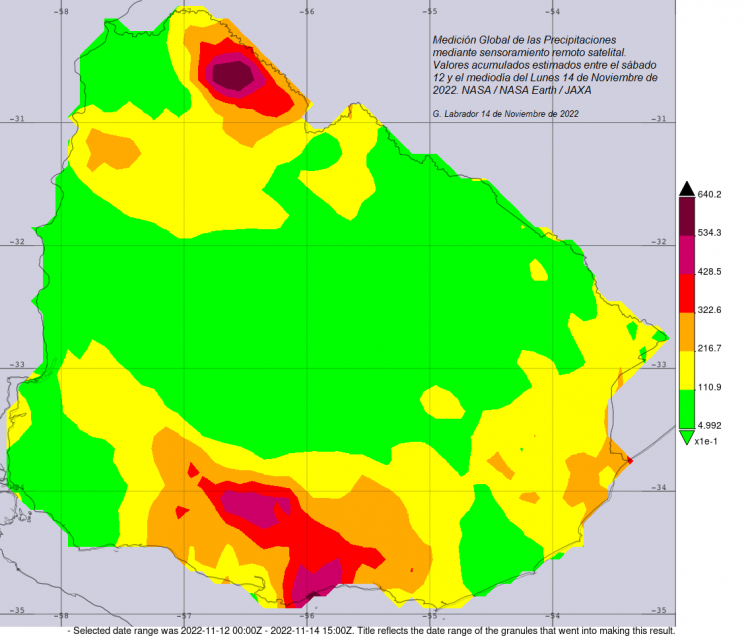Click the 640.2 legend value label
The width and height of the screenshot is (750, 636).
point(709,195)
